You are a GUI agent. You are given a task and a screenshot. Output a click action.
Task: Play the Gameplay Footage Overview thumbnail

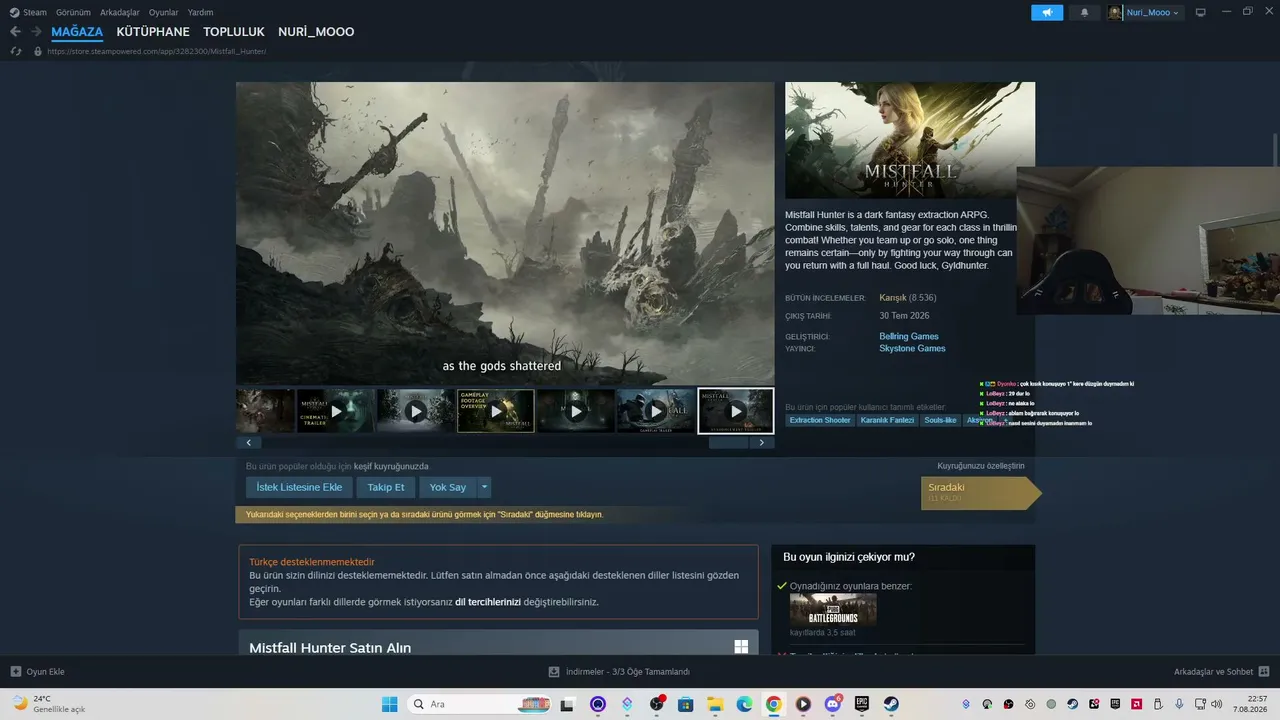[x=496, y=411]
